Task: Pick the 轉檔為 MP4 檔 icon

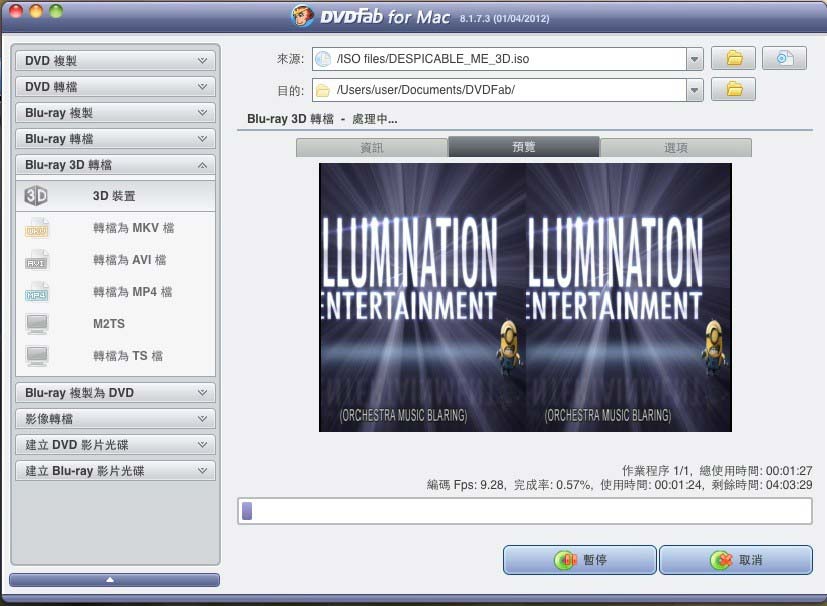Action: coord(36,292)
